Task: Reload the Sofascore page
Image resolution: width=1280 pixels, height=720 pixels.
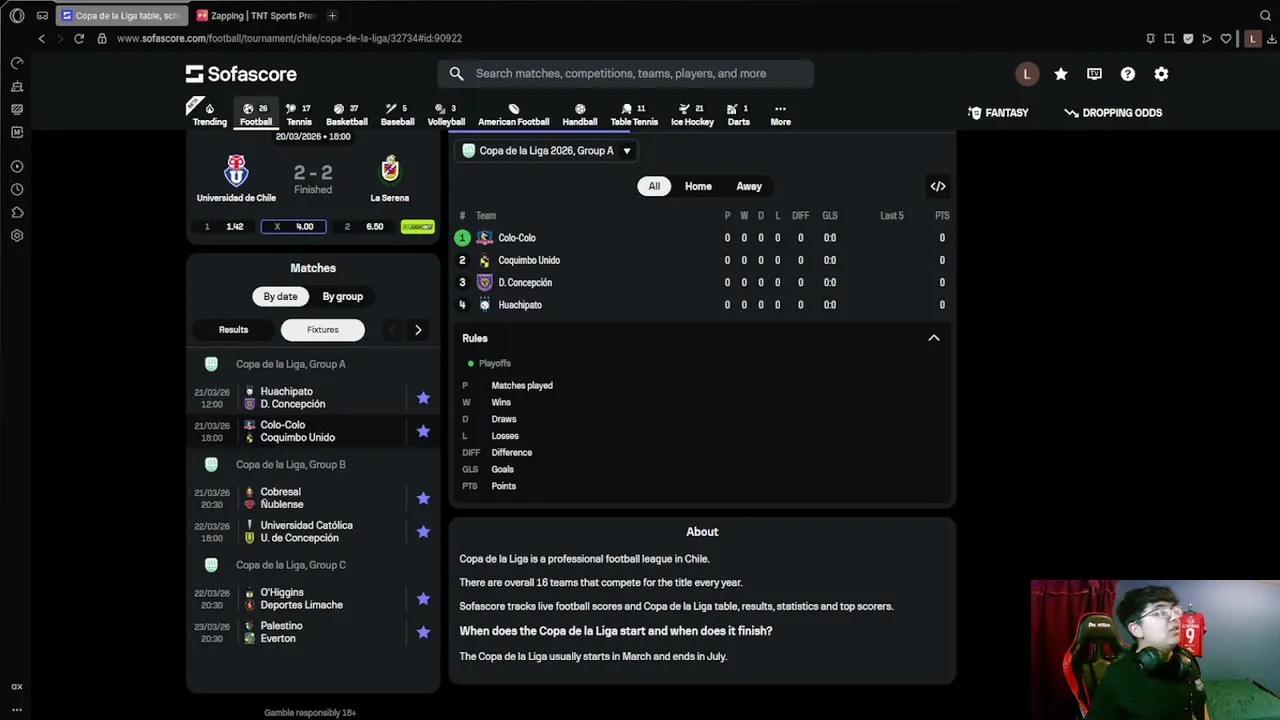Action: (x=79, y=38)
